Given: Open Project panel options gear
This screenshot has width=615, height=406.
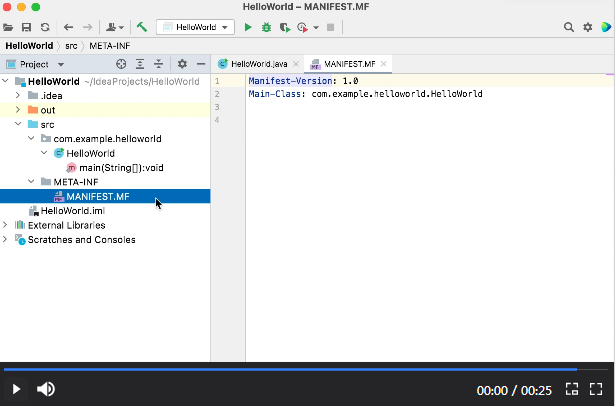Looking at the screenshot, I should tap(182, 64).
